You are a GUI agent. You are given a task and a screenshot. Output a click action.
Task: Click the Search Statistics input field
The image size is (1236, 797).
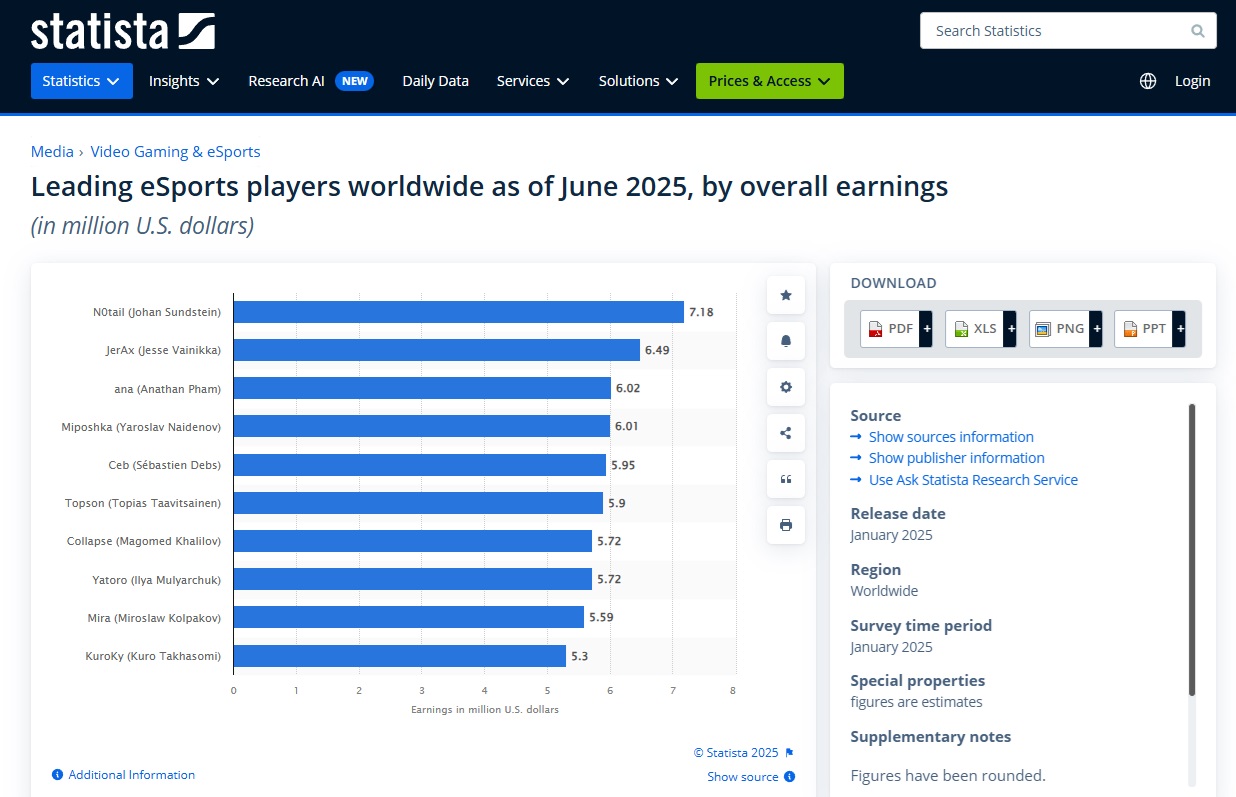pyautogui.click(x=1068, y=31)
